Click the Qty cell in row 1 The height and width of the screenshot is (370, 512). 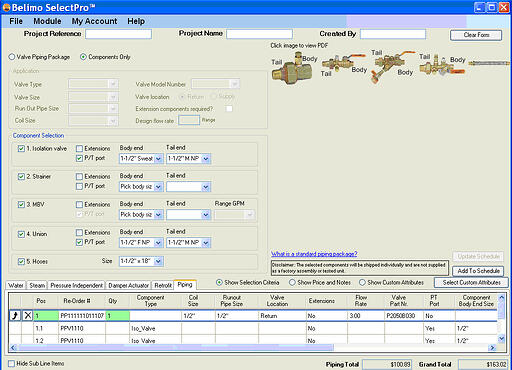coord(117,316)
